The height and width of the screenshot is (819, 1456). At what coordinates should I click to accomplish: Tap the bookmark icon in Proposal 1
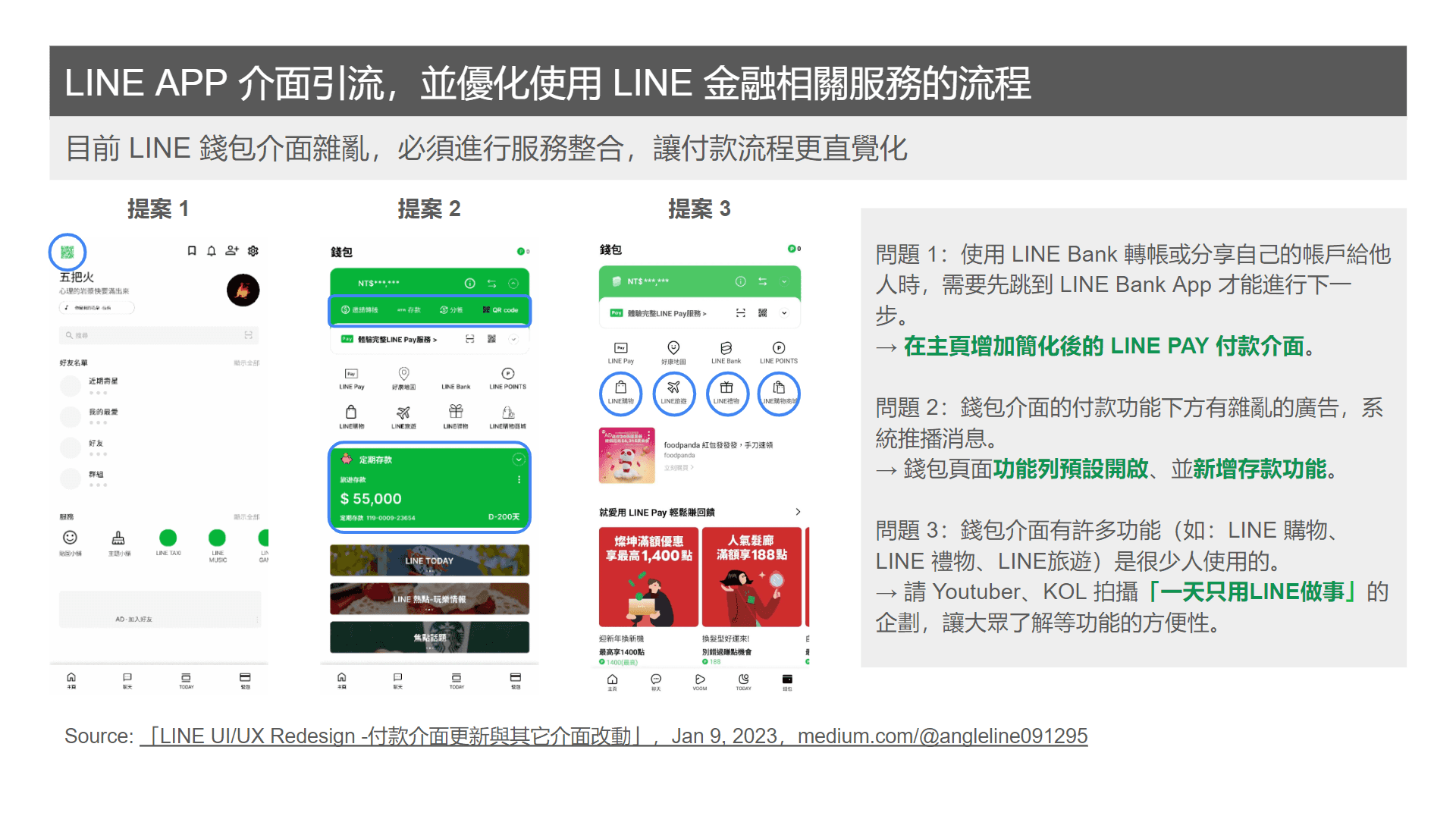coord(192,251)
